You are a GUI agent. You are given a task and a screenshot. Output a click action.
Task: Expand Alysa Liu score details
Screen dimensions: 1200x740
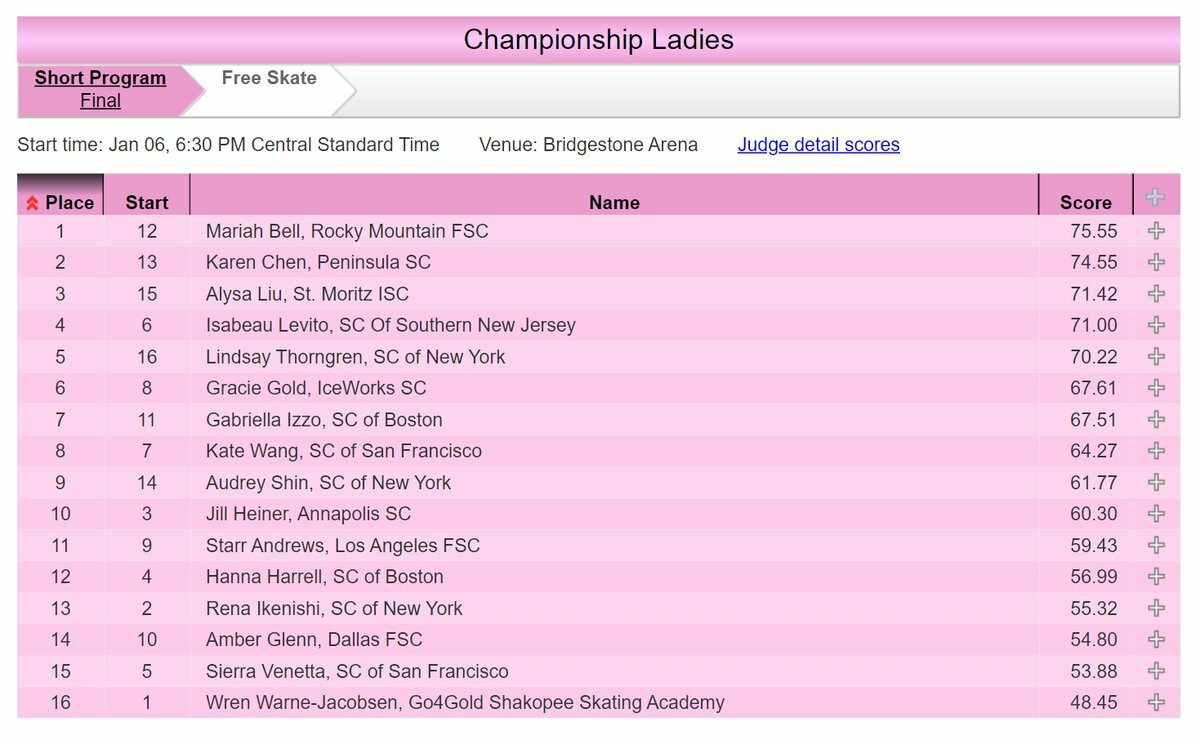(1156, 294)
